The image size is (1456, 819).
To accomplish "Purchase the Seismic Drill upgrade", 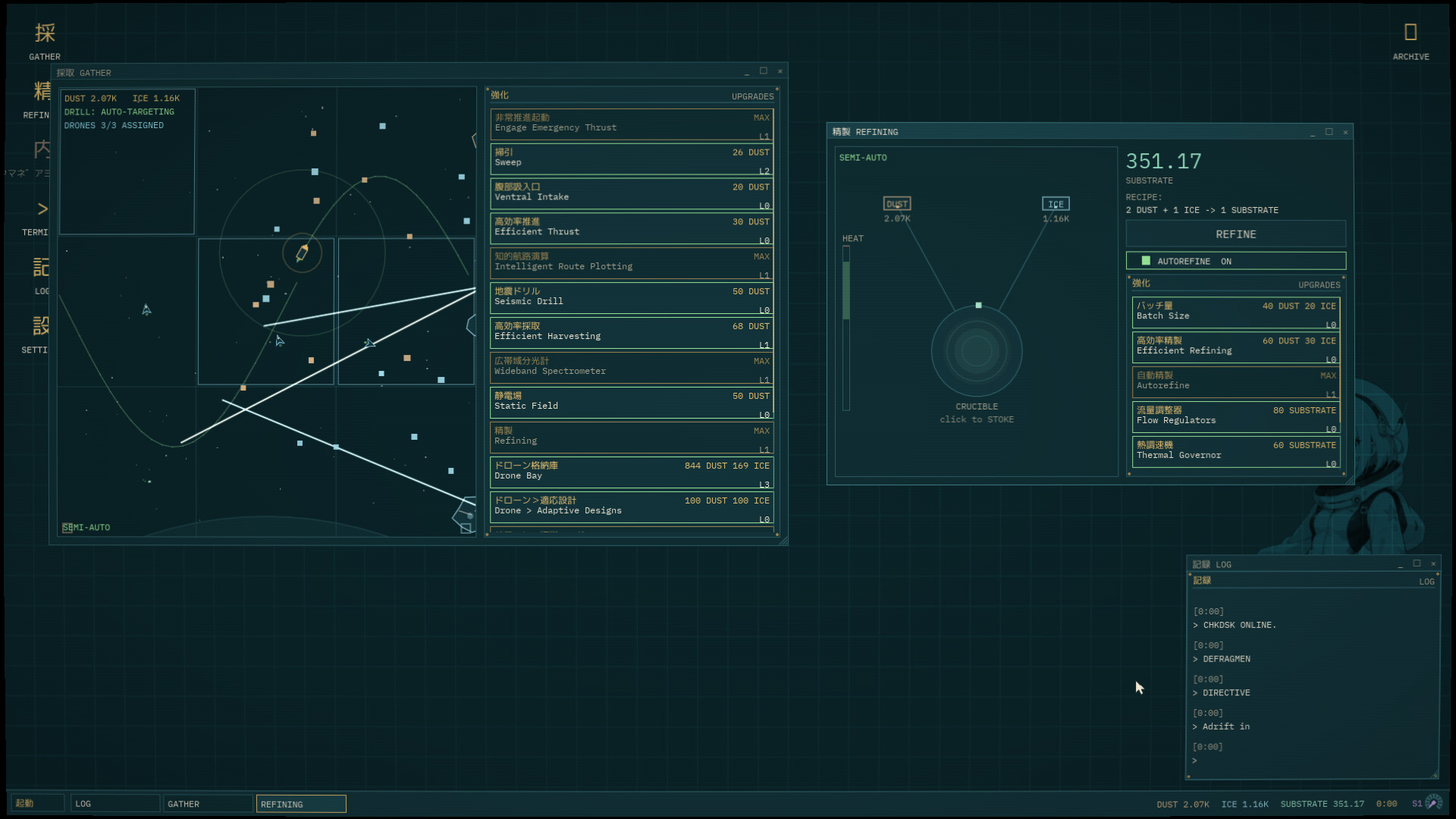I will pyautogui.click(x=632, y=300).
